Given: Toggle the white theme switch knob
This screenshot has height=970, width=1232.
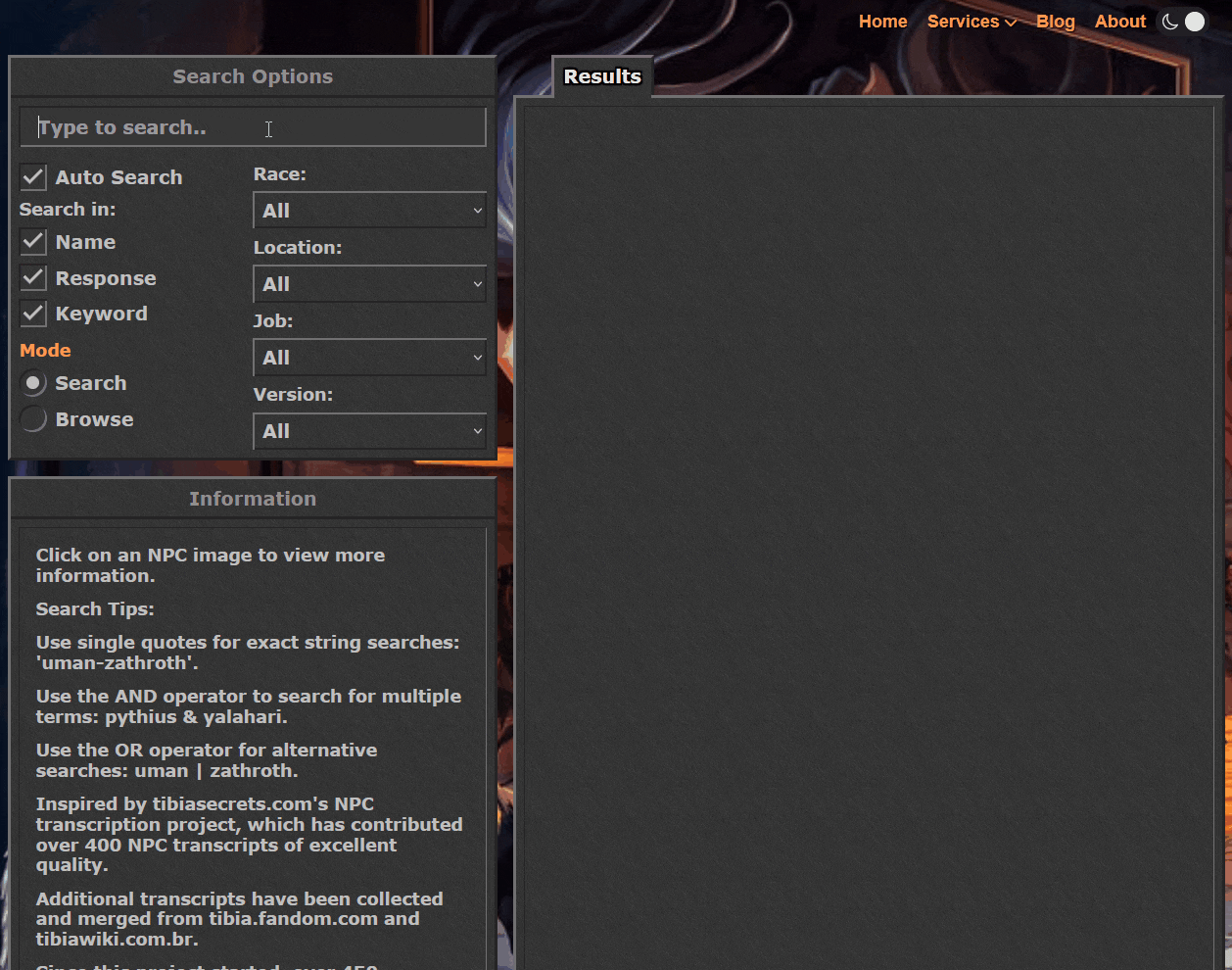Looking at the screenshot, I should point(1195,22).
